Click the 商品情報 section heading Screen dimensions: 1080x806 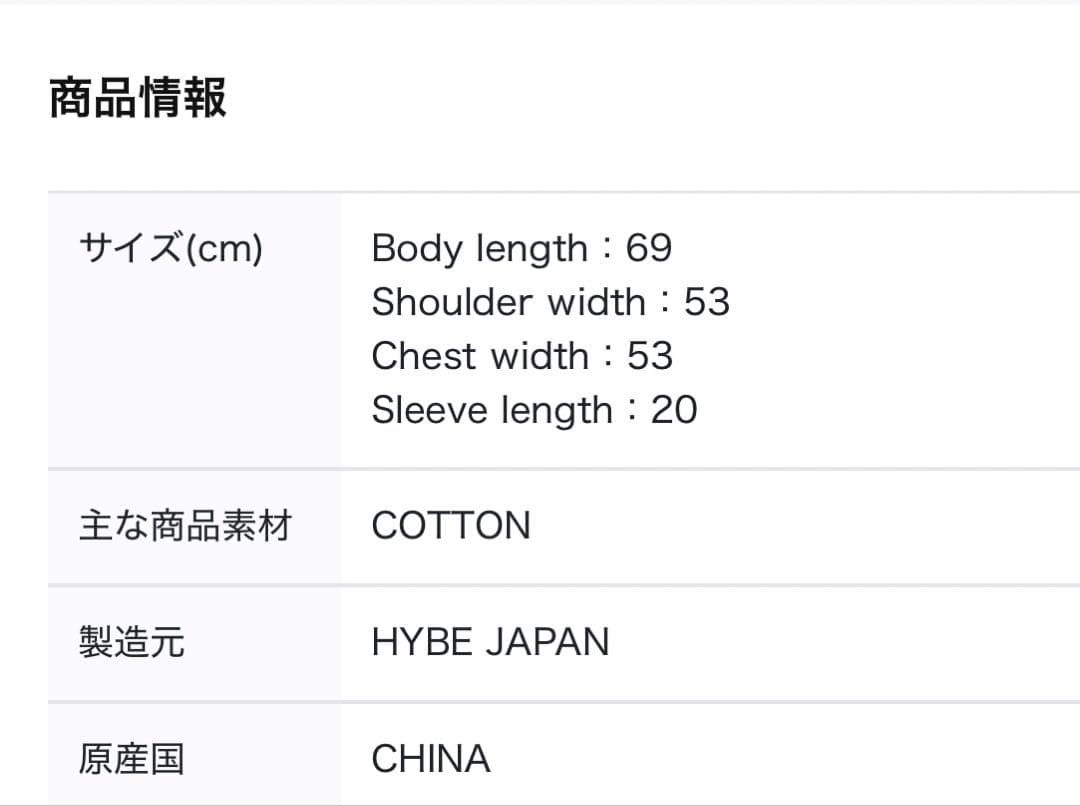pyautogui.click(x=138, y=98)
